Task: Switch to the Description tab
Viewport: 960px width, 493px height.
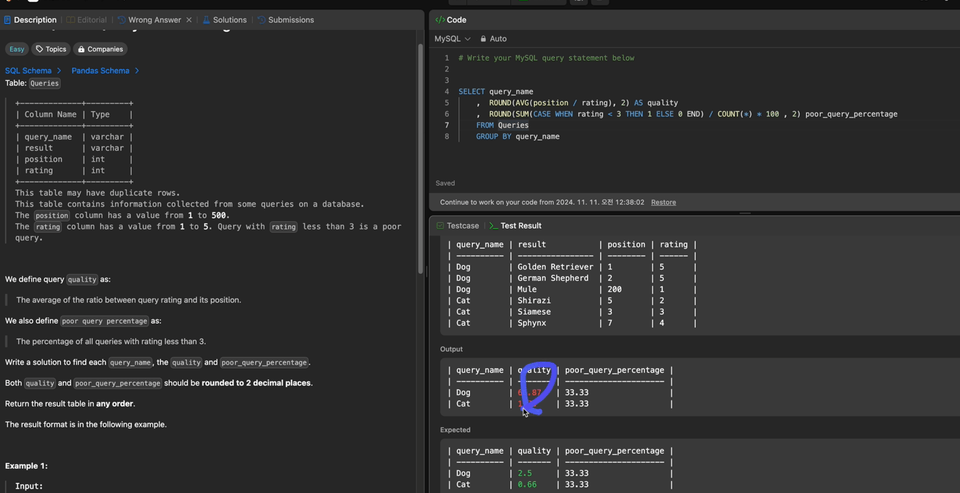Action: 30,20
